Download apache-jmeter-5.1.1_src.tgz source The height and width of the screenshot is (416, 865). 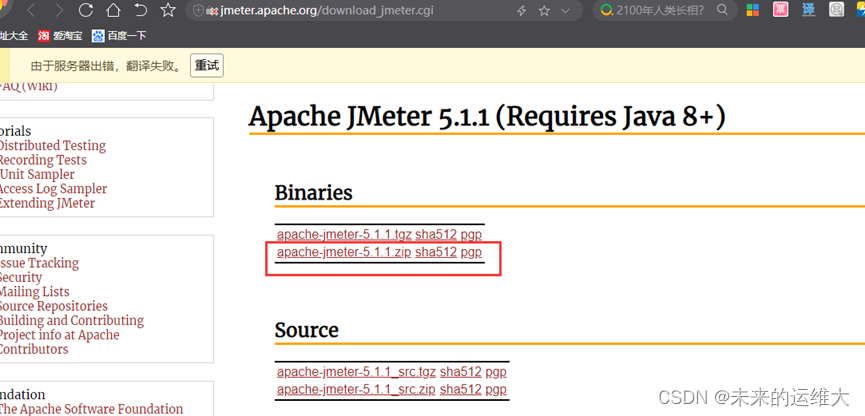(356, 372)
